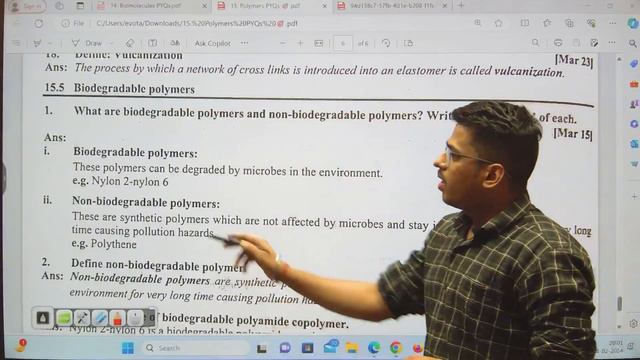
Task: Click the green highlighter in floating toolbar
Action: click(x=64, y=318)
